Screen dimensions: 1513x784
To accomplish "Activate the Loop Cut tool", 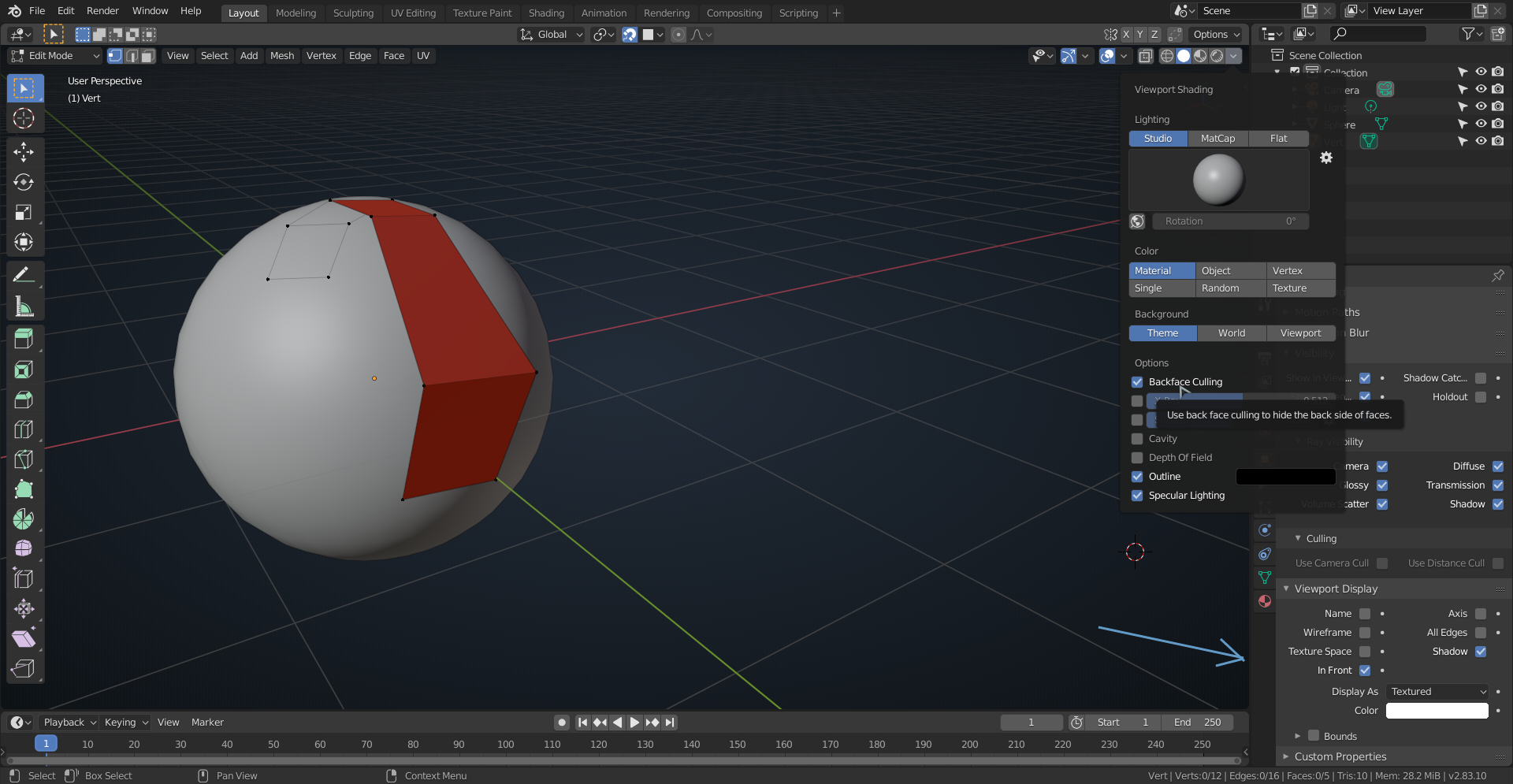I will (x=24, y=429).
